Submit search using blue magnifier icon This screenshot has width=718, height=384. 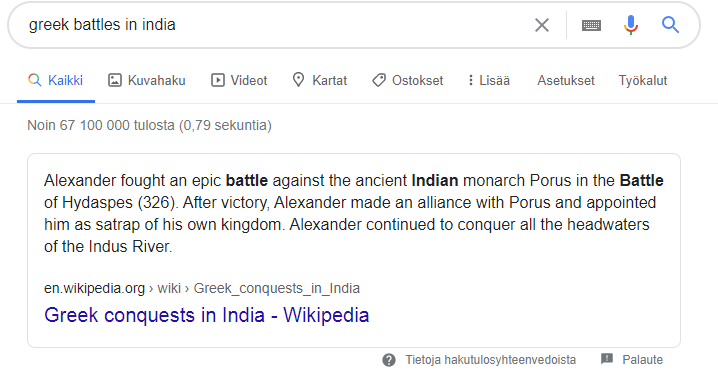(670, 25)
